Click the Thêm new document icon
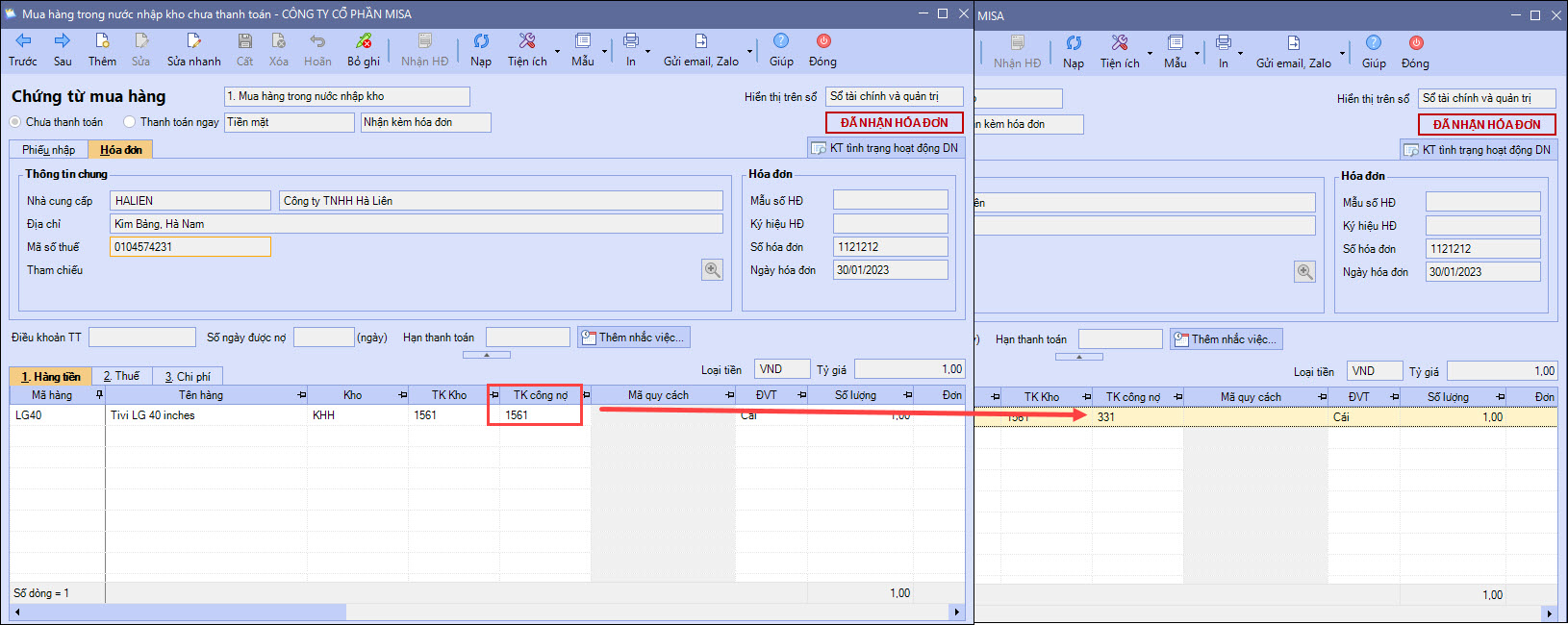This screenshot has width=1568, height=625. pos(102,41)
